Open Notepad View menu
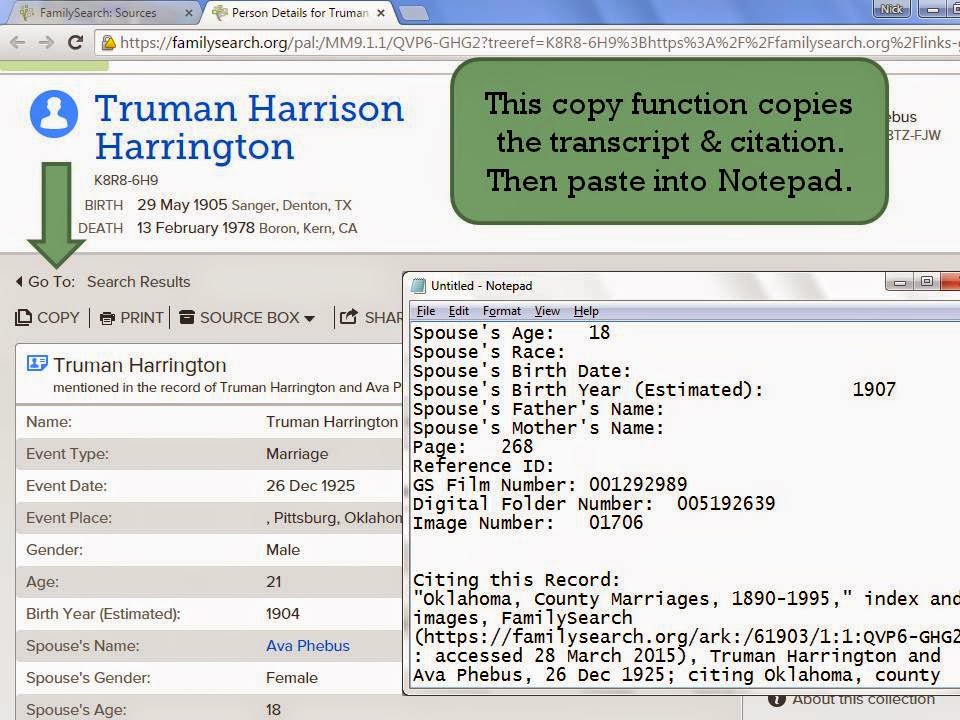 tap(547, 311)
